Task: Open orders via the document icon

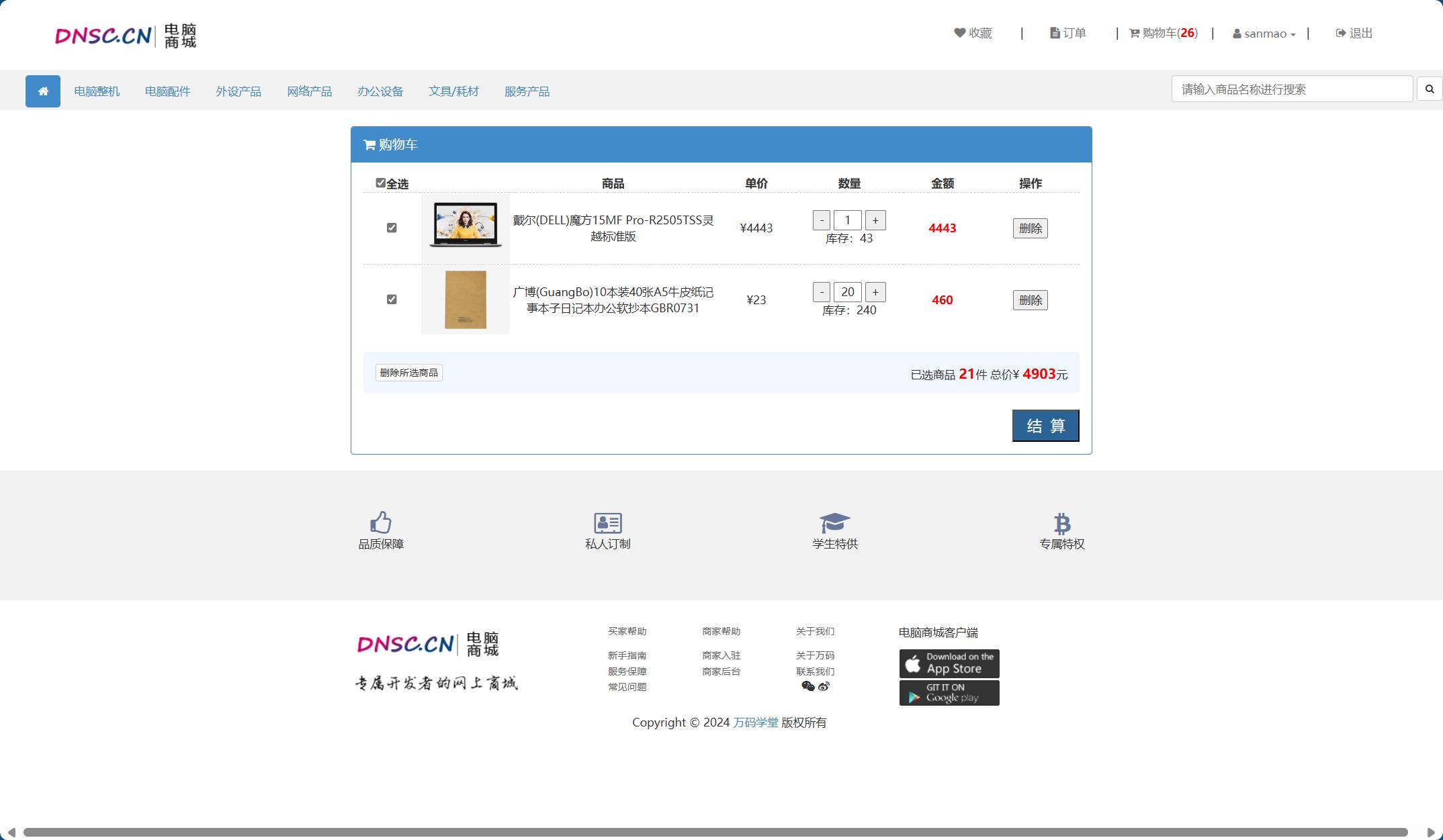Action: [x=1067, y=33]
